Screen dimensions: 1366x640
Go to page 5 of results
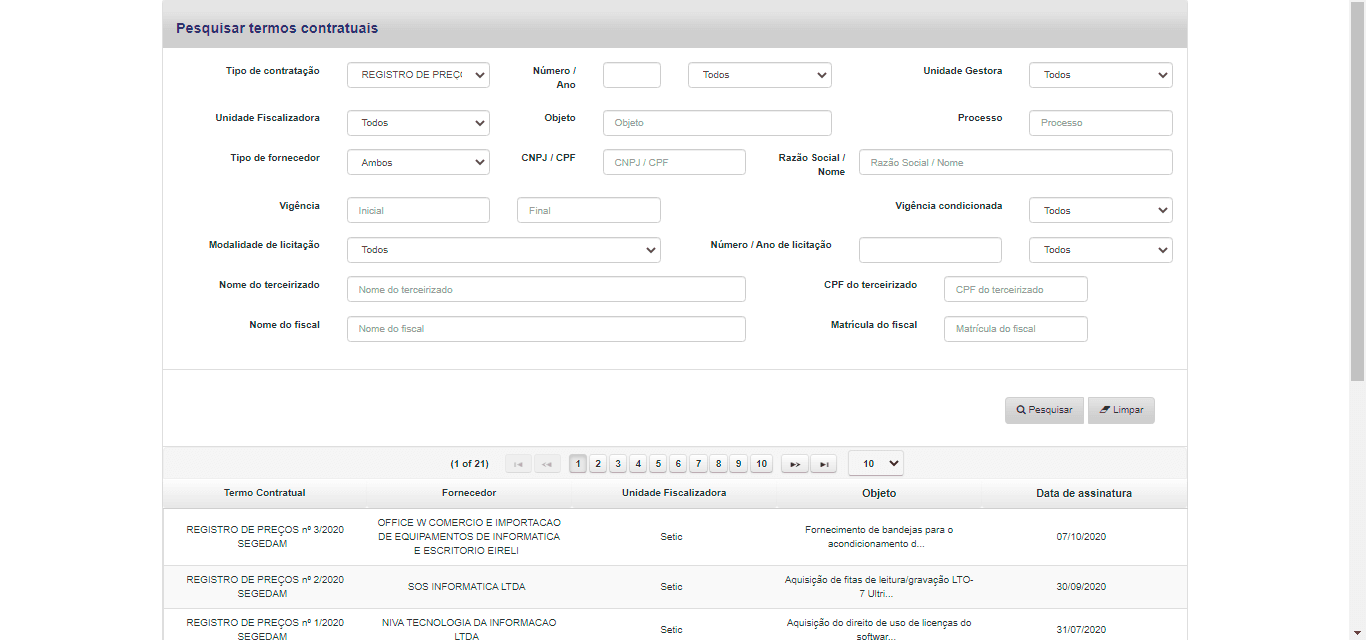658,464
